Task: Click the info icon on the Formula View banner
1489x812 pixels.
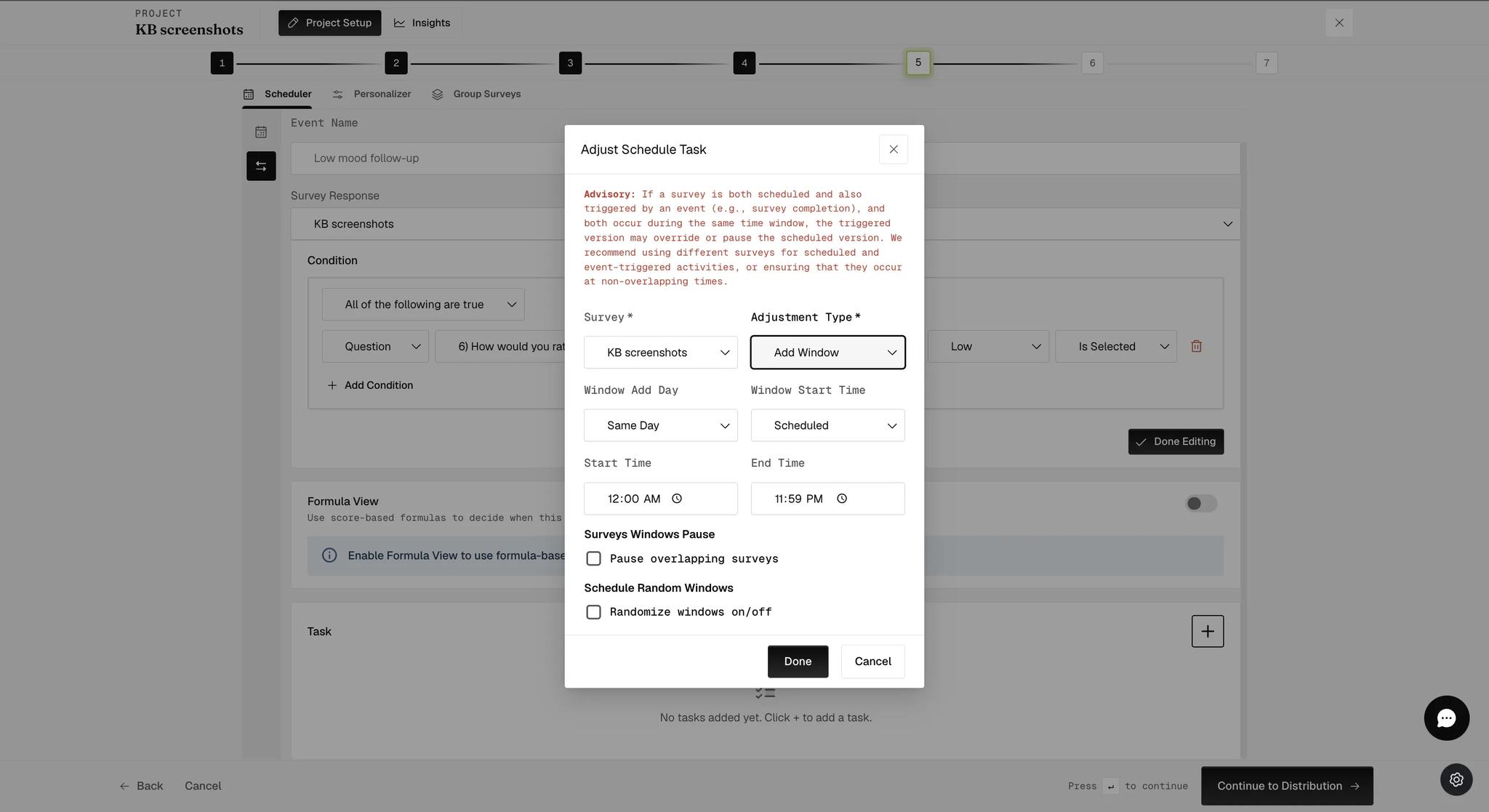Action: click(329, 555)
